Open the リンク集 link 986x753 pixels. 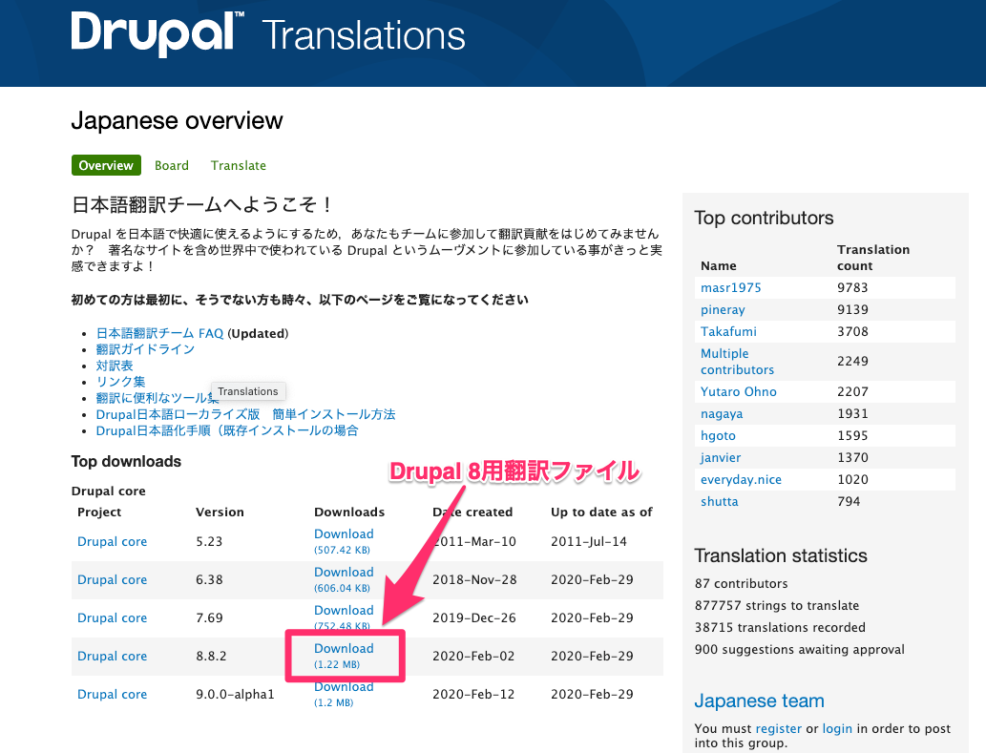[120, 382]
